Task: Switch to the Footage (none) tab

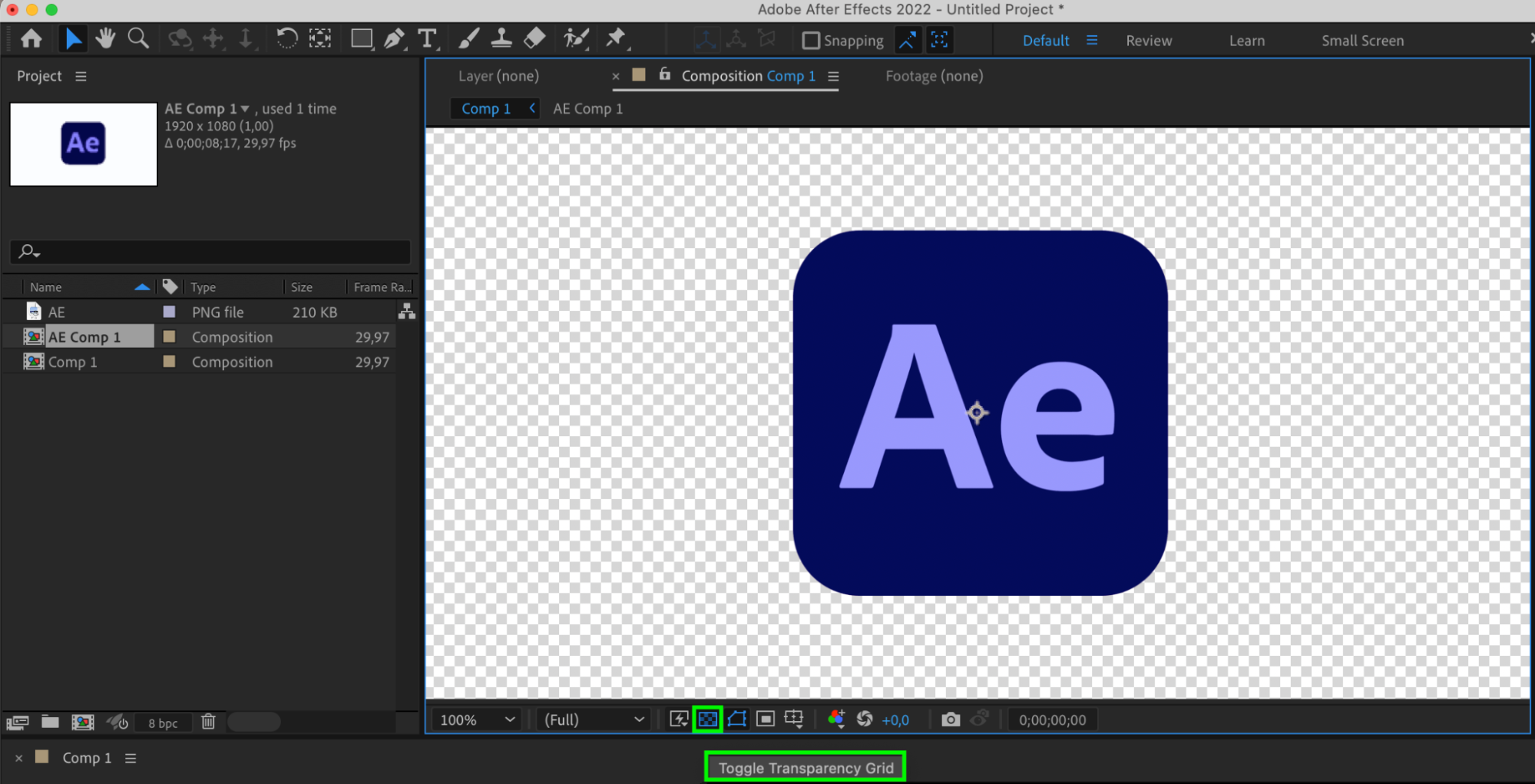Action: (934, 76)
